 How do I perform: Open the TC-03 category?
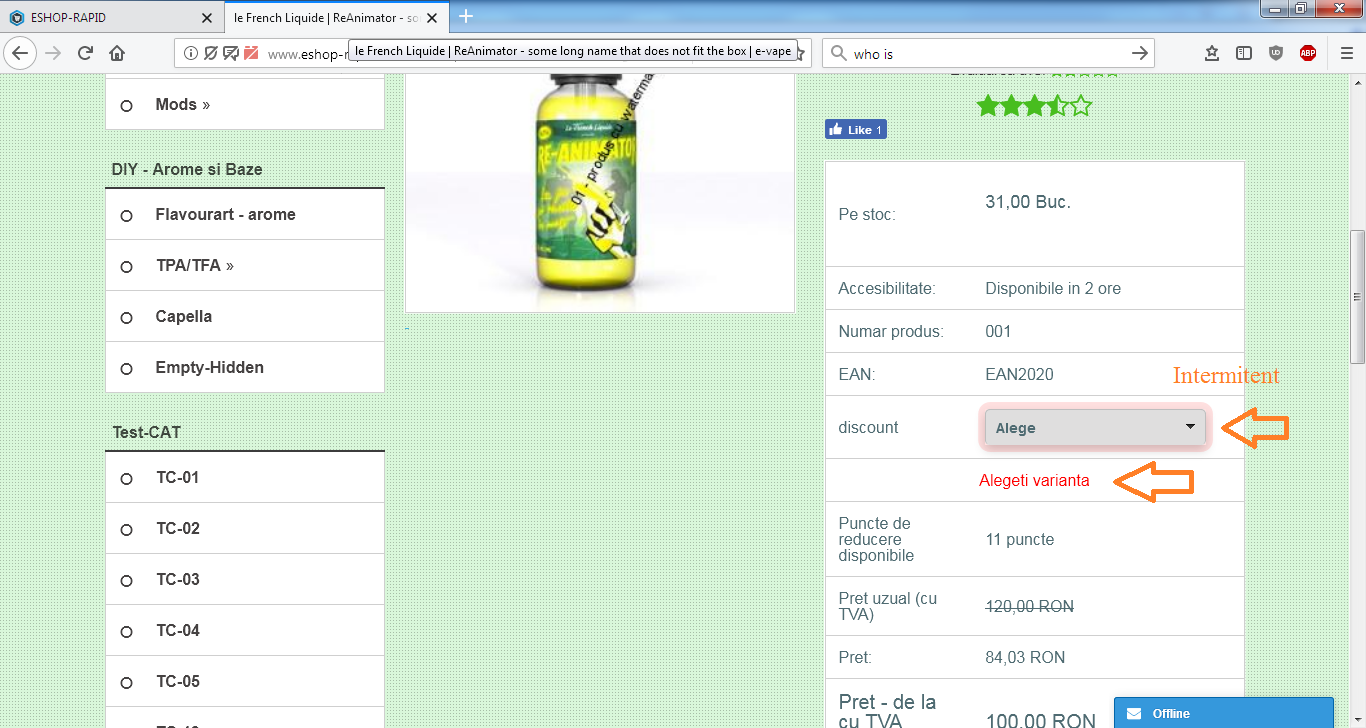pyautogui.click(x=178, y=579)
